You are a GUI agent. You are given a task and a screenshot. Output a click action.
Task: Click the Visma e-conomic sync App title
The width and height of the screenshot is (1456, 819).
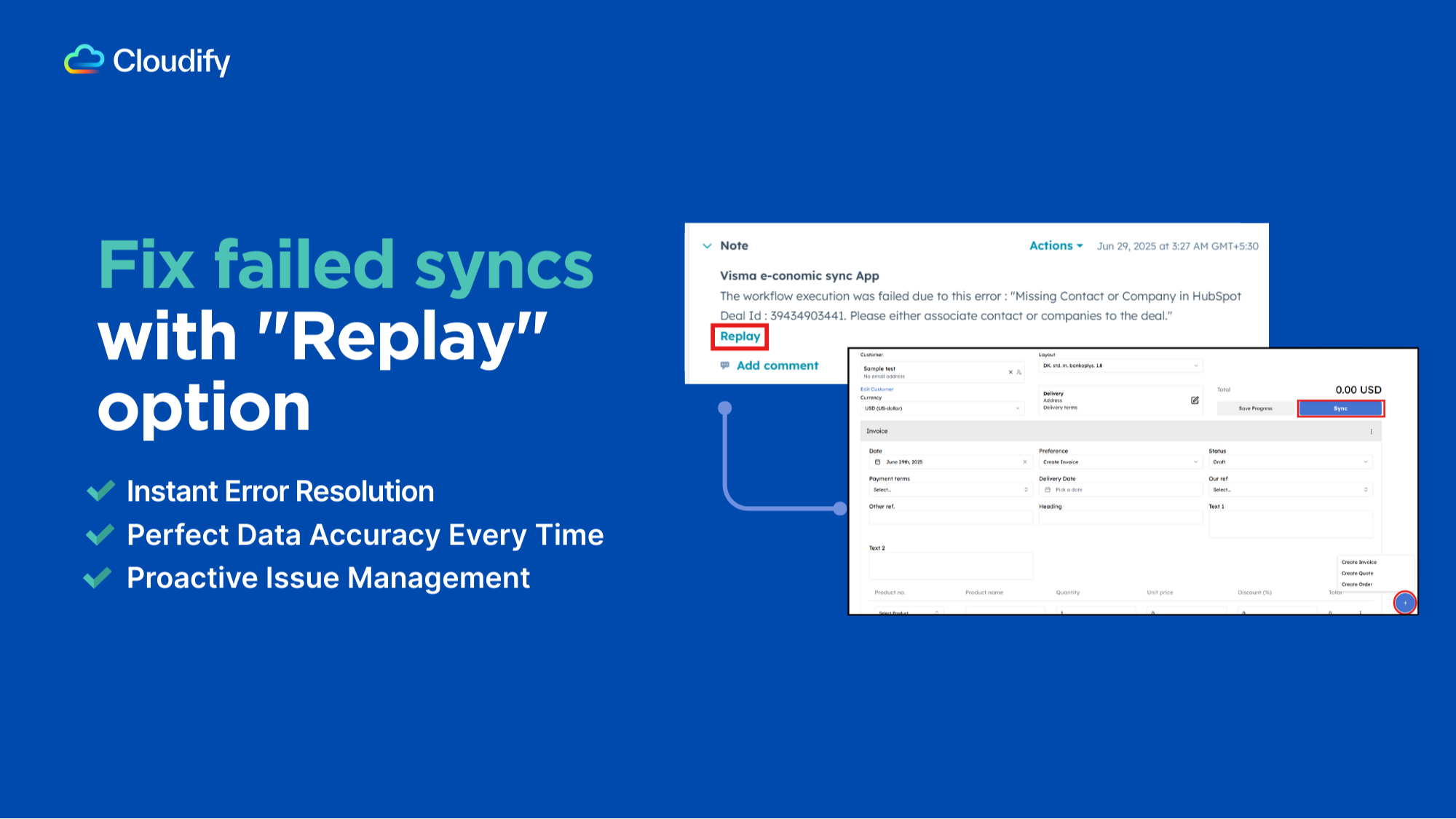799,276
